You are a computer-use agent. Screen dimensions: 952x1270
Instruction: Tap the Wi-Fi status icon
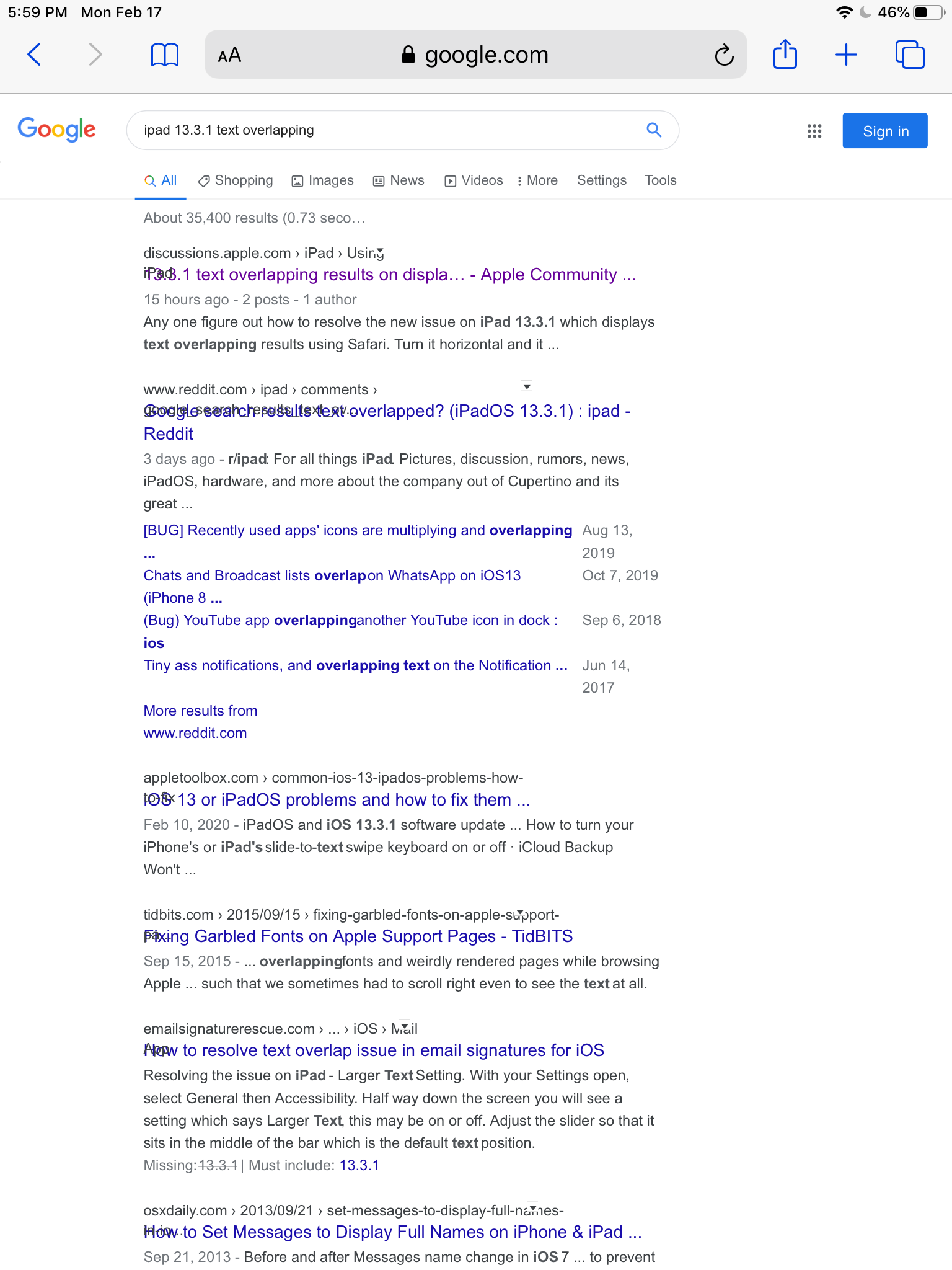click(844, 12)
